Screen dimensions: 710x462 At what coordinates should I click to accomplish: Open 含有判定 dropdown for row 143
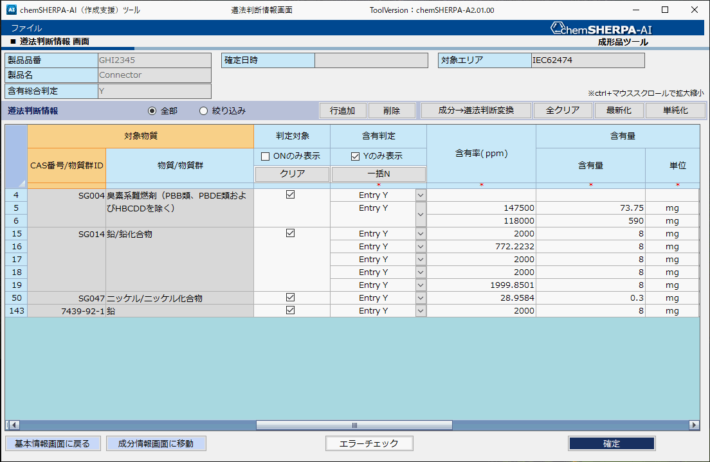click(419, 311)
